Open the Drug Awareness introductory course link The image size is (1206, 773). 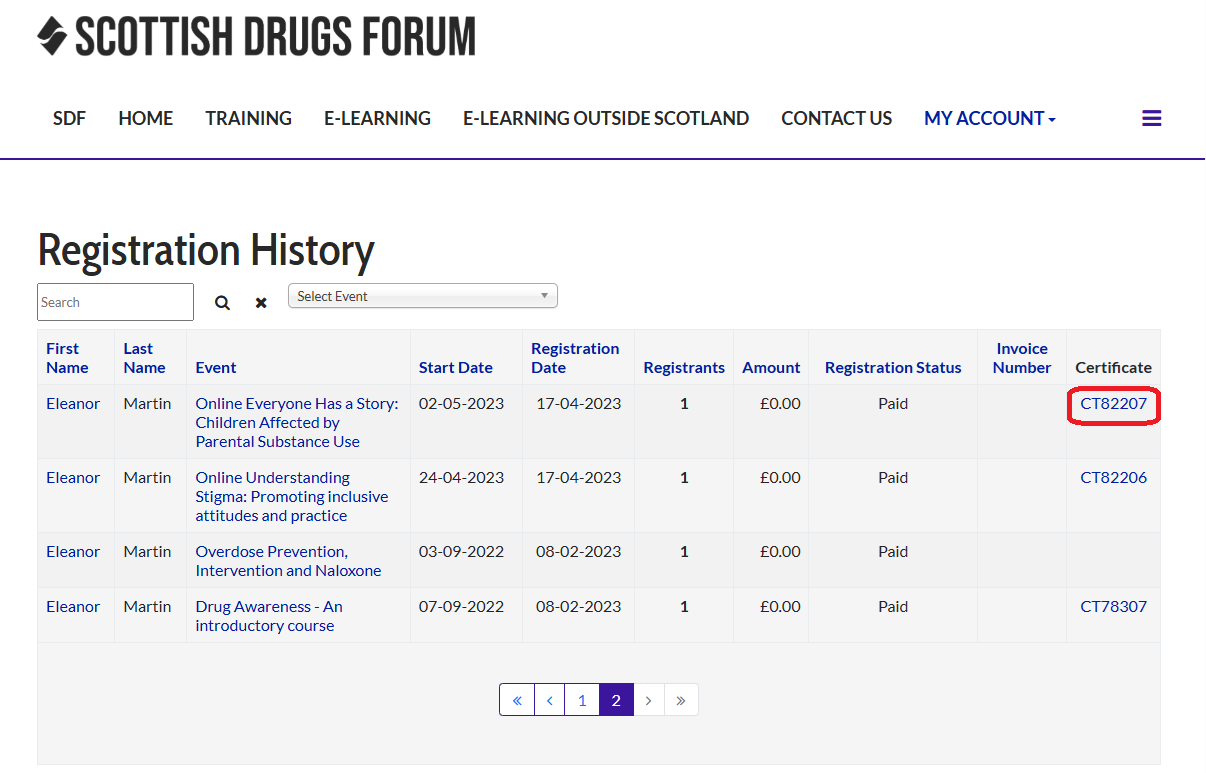pyautogui.click(x=268, y=615)
